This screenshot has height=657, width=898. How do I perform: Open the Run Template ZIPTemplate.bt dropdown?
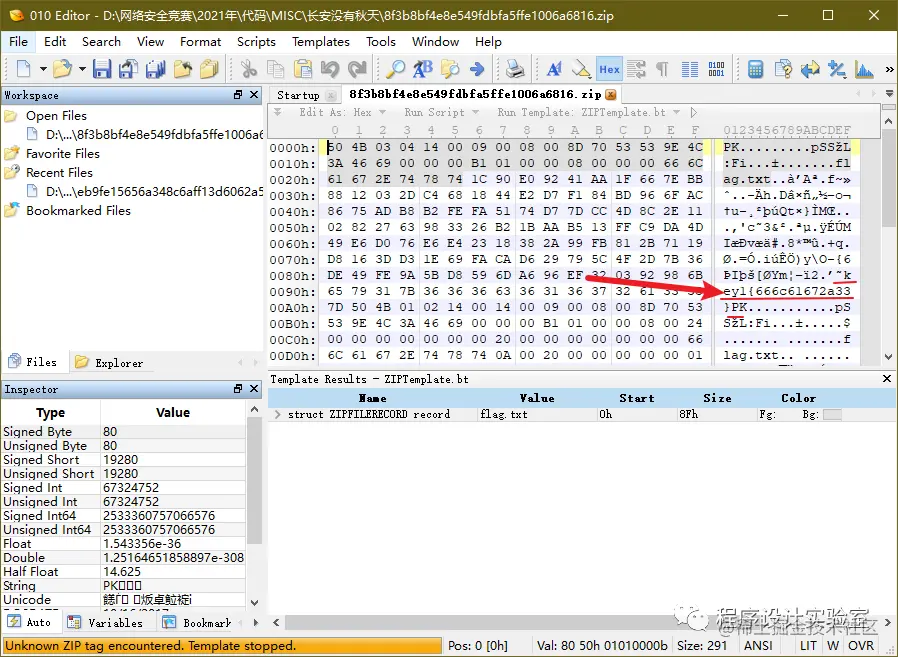pos(589,112)
